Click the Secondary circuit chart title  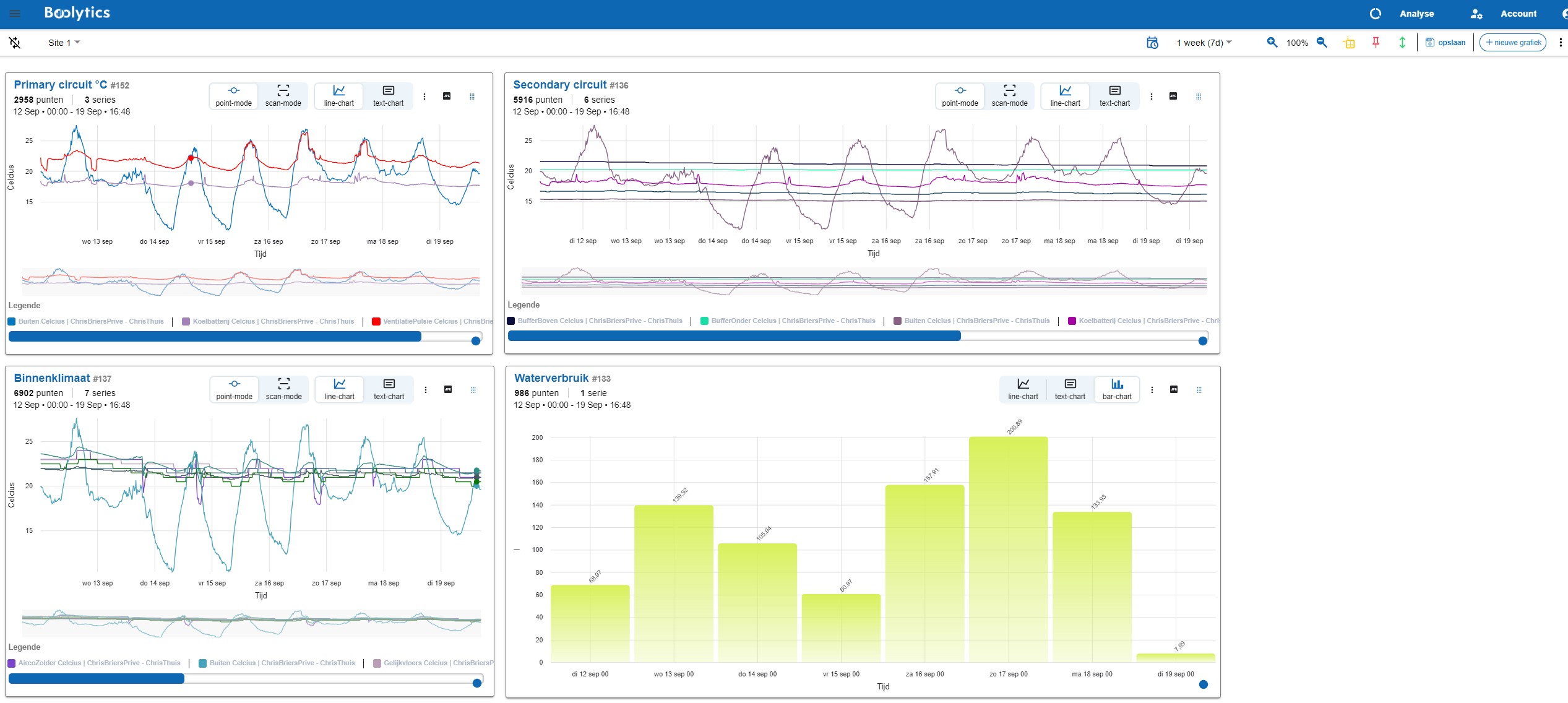tap(559, 85)
